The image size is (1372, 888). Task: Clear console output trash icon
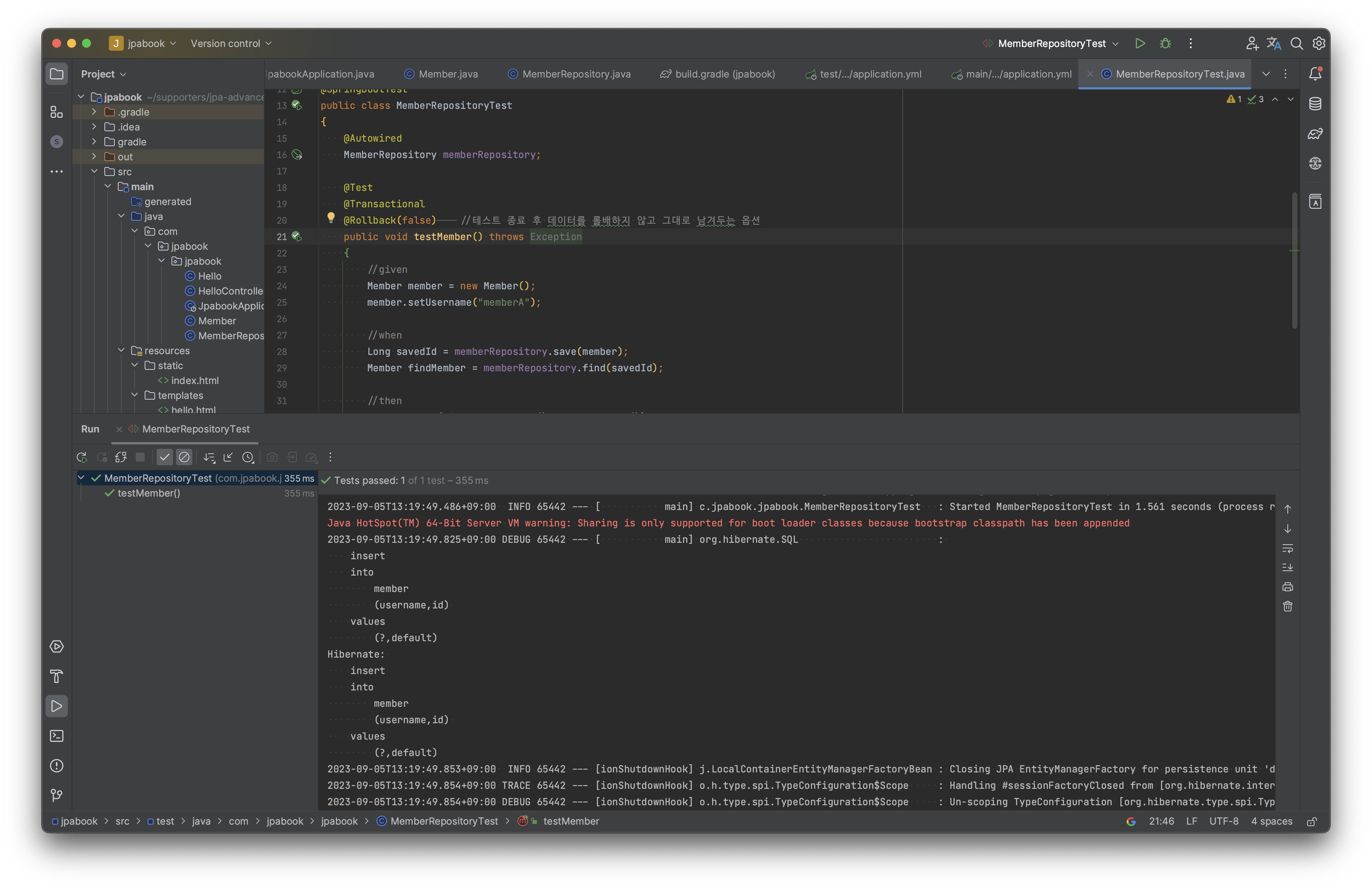(1287, 606)
